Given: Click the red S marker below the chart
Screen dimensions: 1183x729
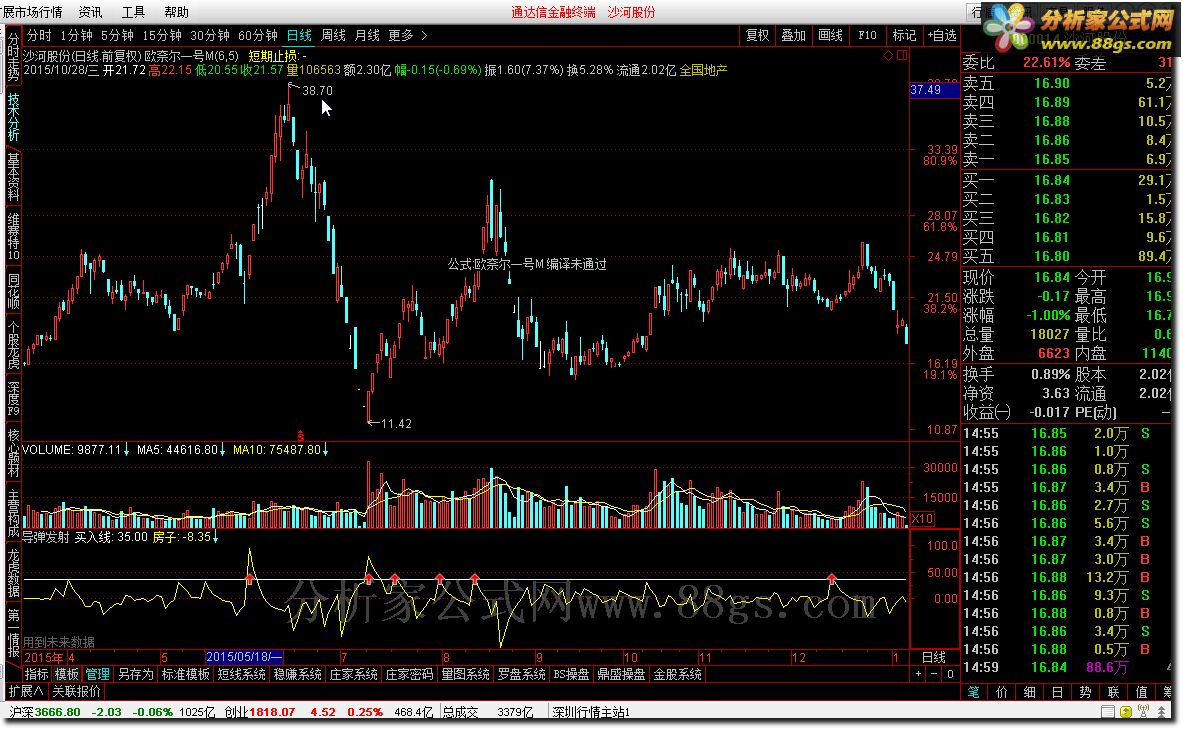Looking at the screenshot, I should point(300,436).
